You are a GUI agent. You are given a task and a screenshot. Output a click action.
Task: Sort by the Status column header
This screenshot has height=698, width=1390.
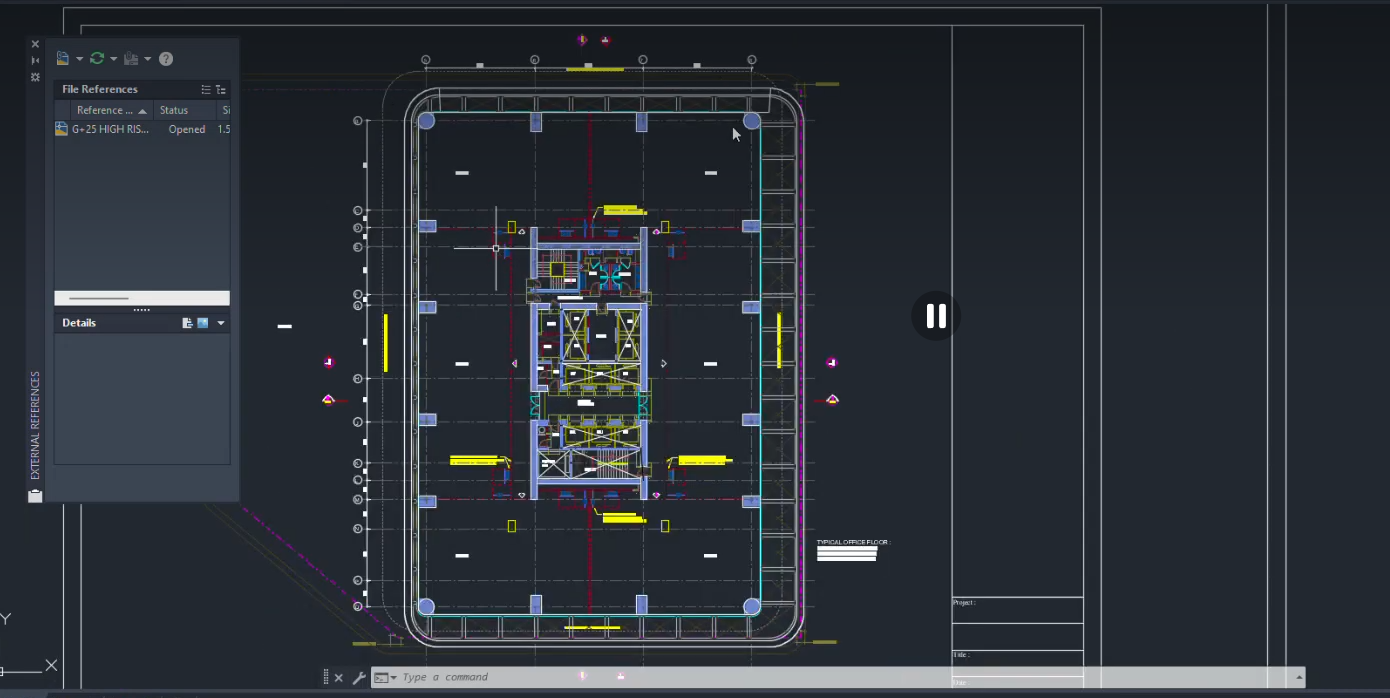184,110
